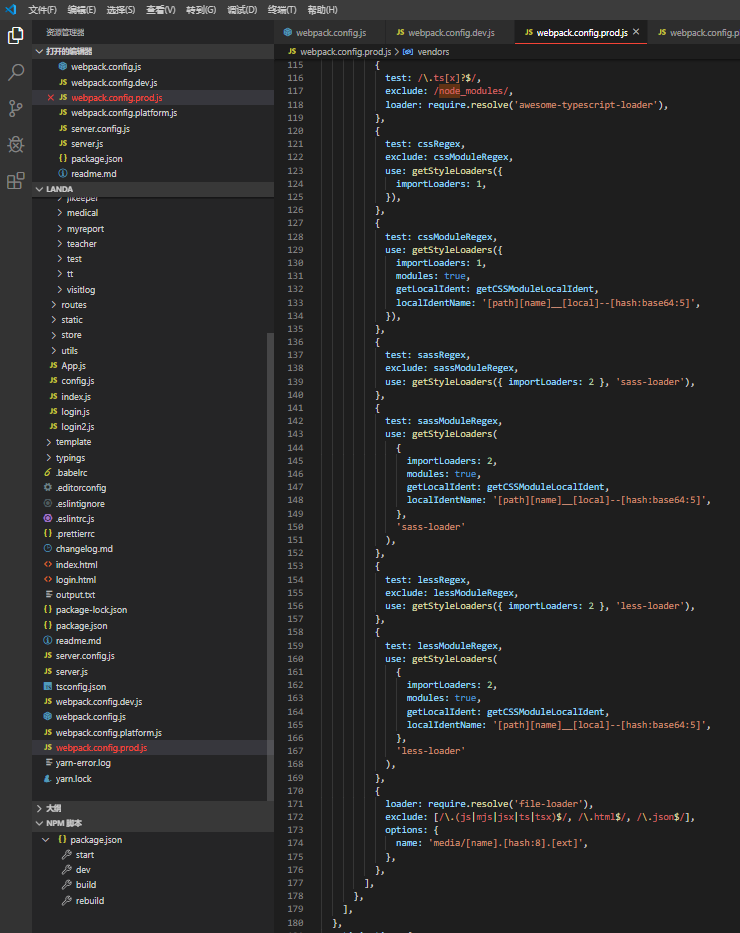Viewport: 740px width, 933px height.
Task: Open the 文件(F) menu
Action: click(x=42, y=10)
